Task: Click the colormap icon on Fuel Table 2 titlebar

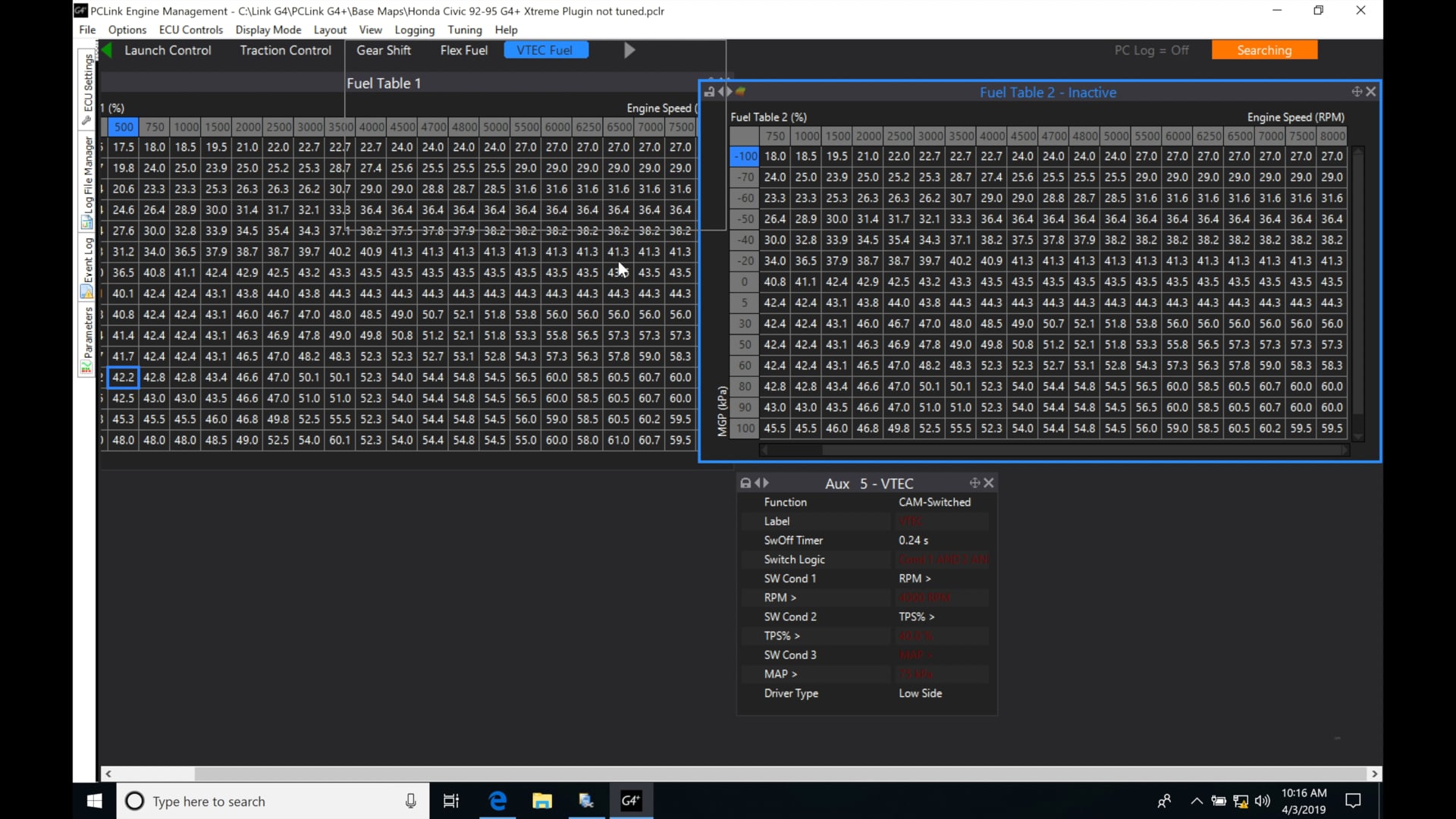Action: click(x=741, y=91)
